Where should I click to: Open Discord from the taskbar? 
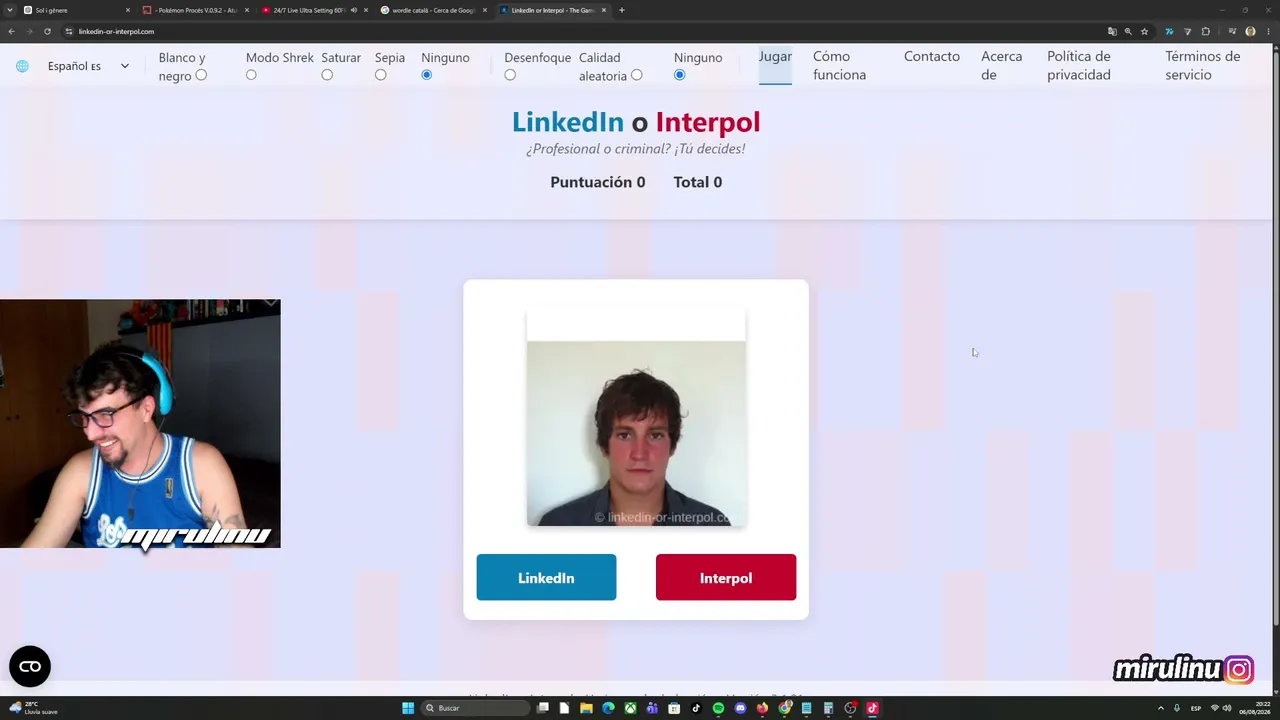(x=740, y=708)
